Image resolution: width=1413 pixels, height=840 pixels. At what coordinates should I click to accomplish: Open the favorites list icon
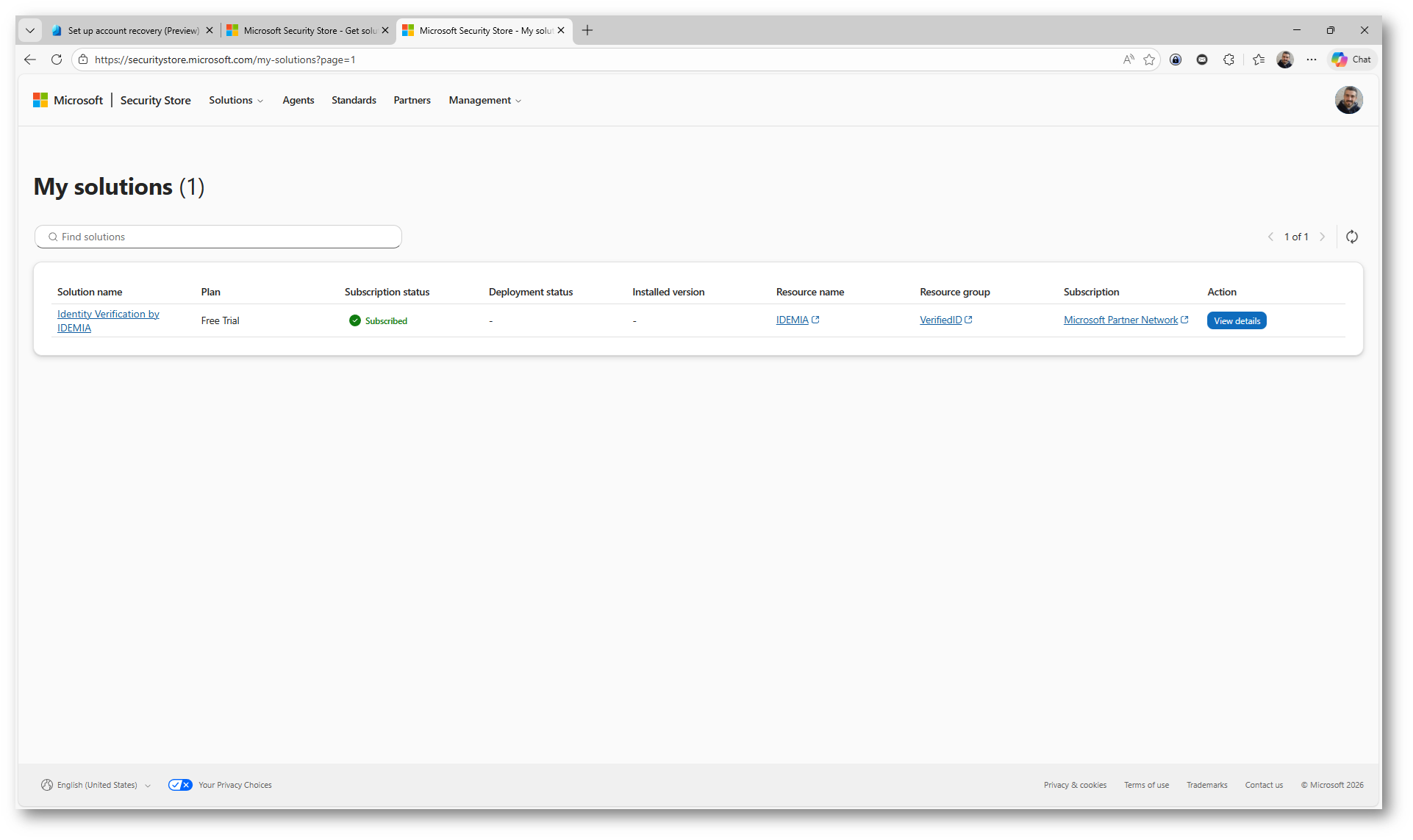pyautogui.click(x=1259, y=60)
